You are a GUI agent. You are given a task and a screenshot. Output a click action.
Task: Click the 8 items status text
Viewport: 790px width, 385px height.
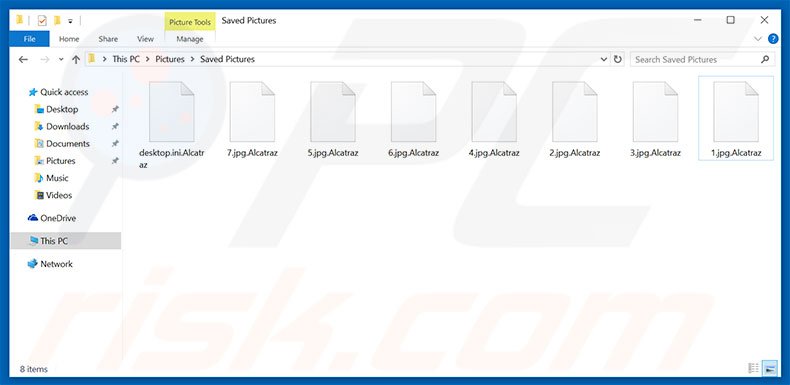[34, 369]
